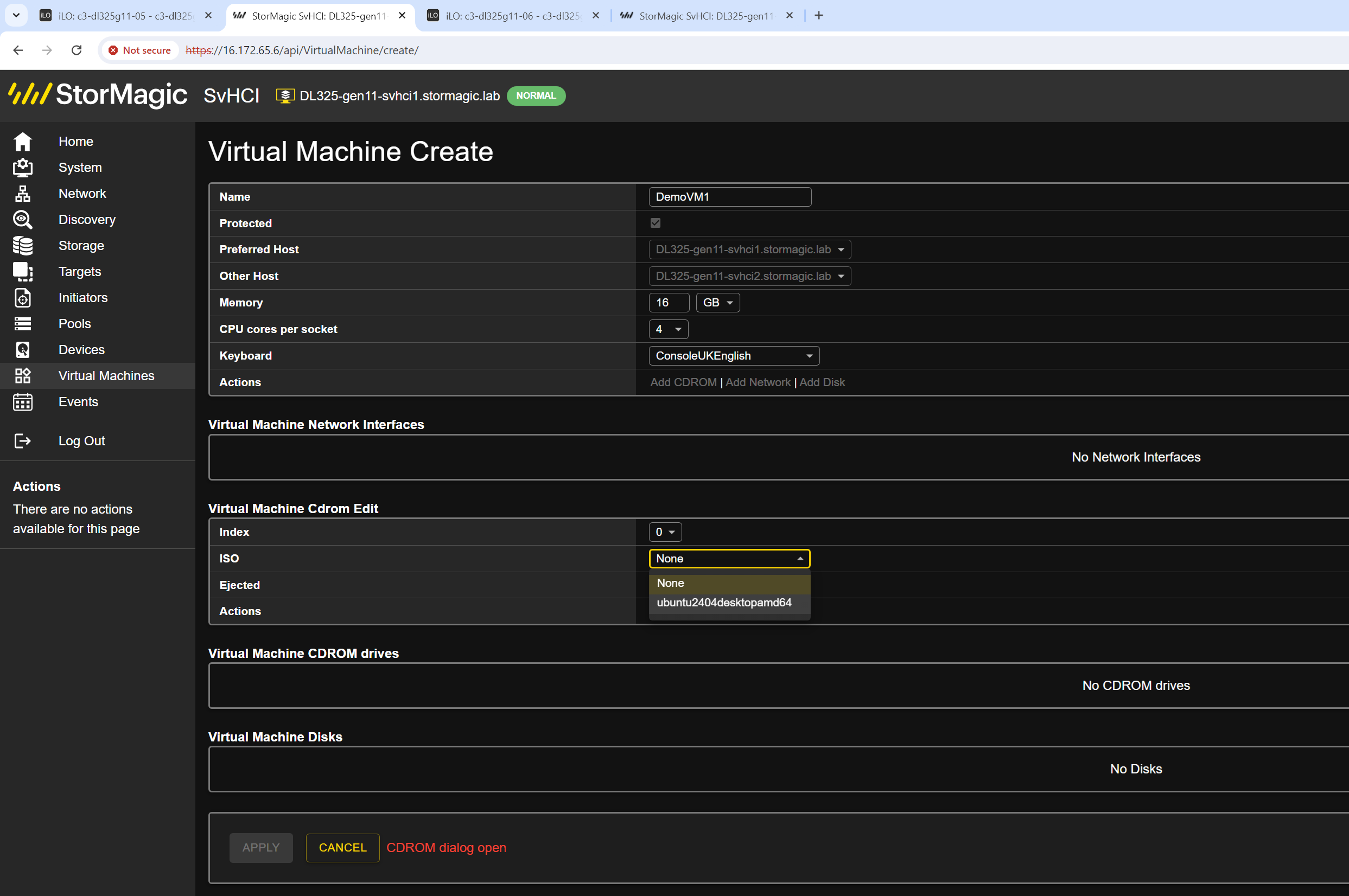Click the Discovery magnifier-eye icon
This screenshot has width=1349, height=896.
[x=23, y=220]
